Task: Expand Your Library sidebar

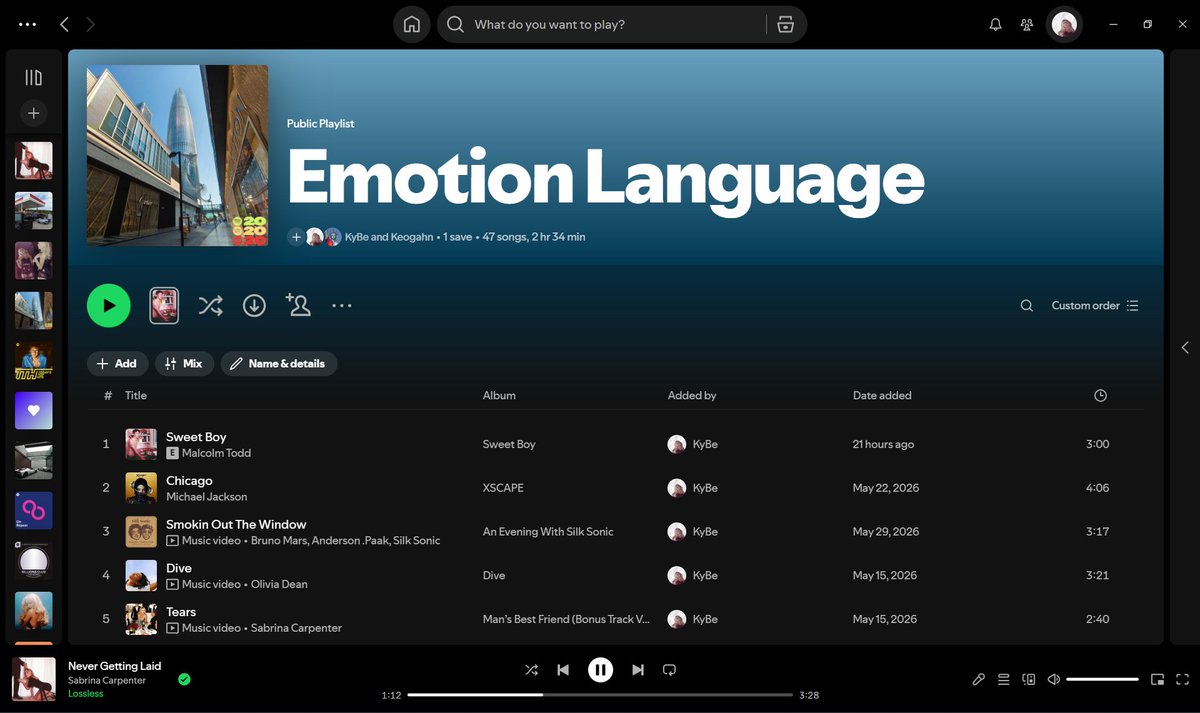Action: (x=34, y=77)
